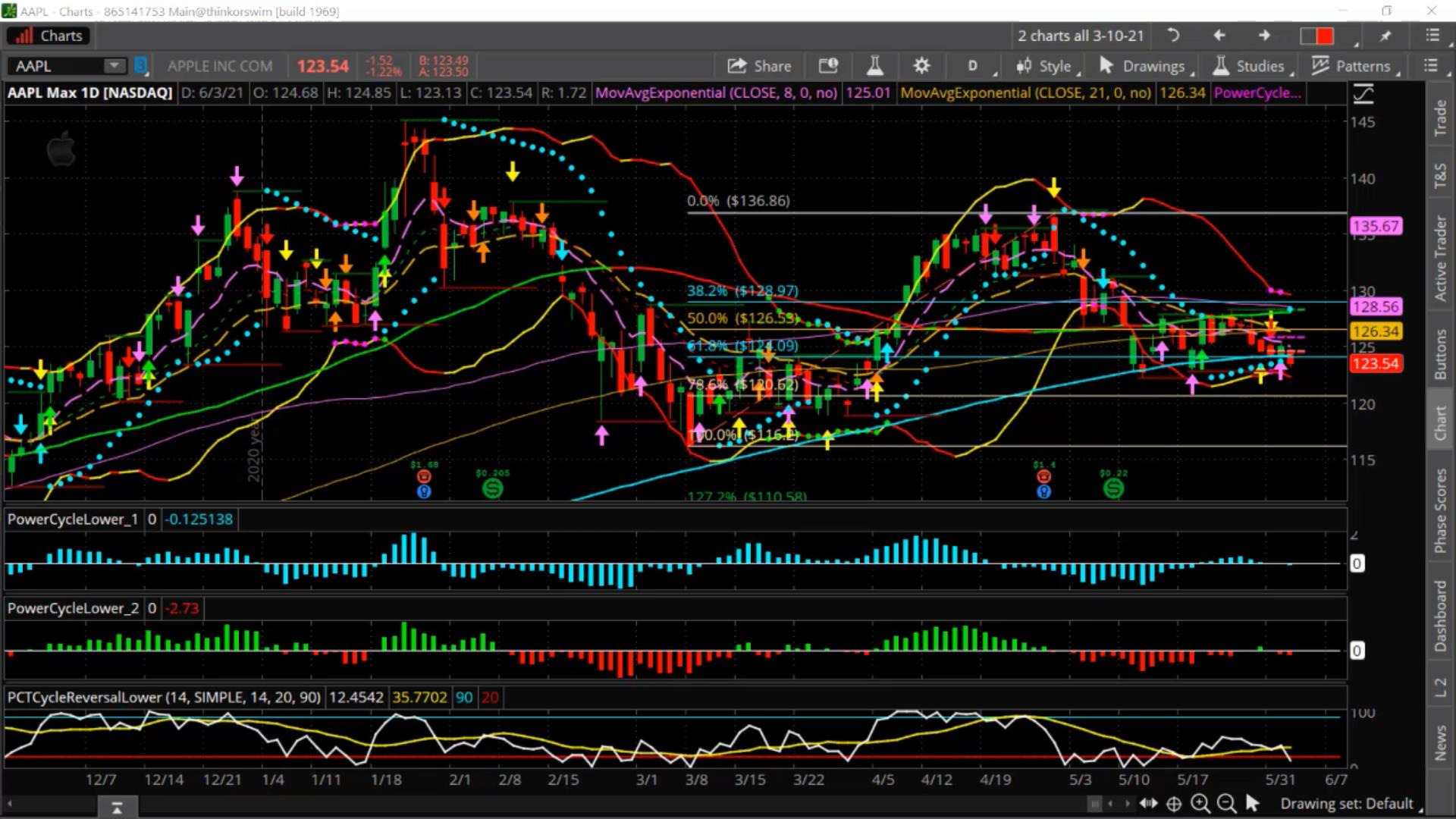Click the MovAvgExponential (CLOSE, 8) study label
Viewport: 1456px width, 819px height.
(x=716, y=93)
